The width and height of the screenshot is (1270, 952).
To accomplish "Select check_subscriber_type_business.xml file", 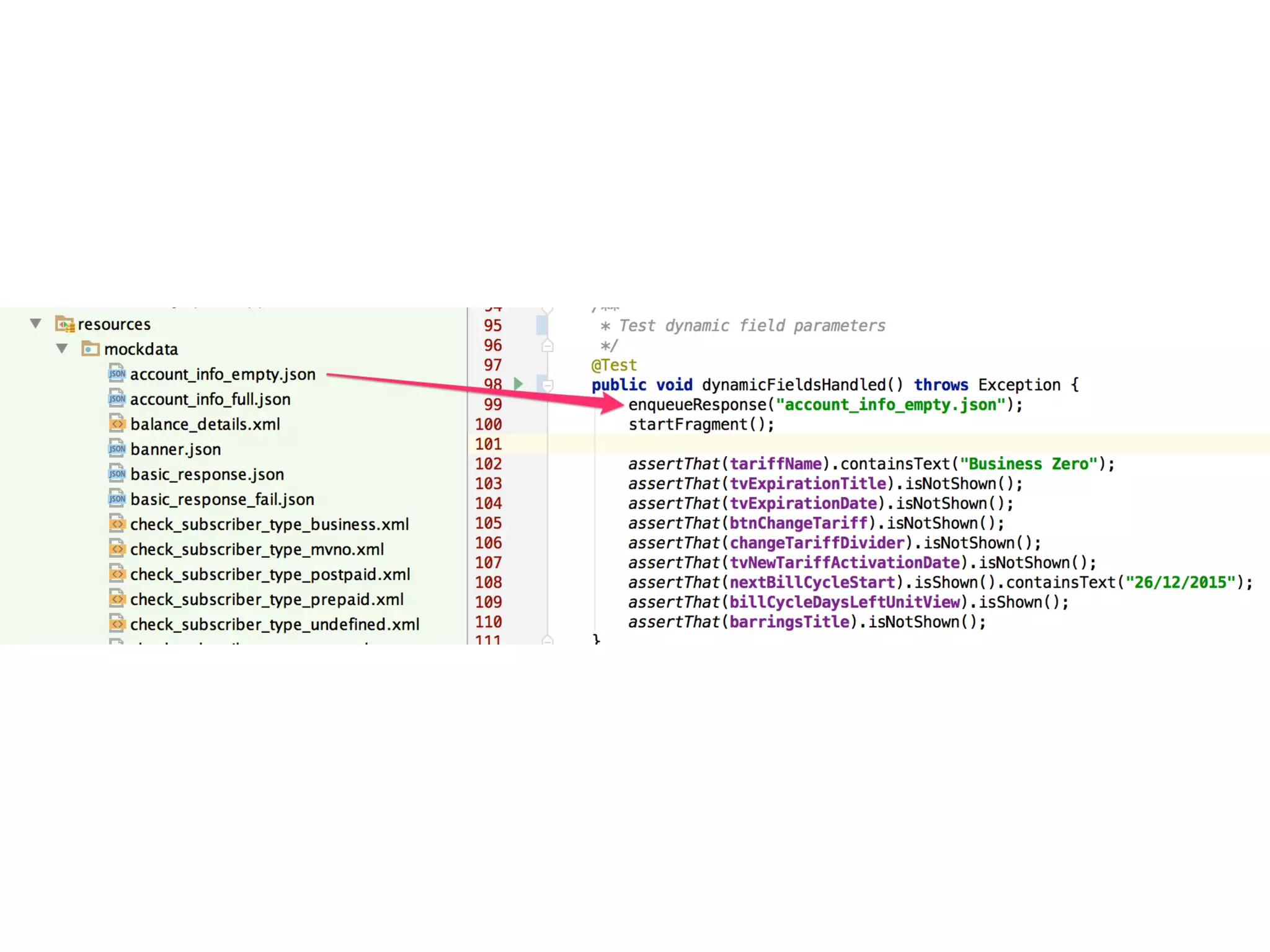I will 269,524.
